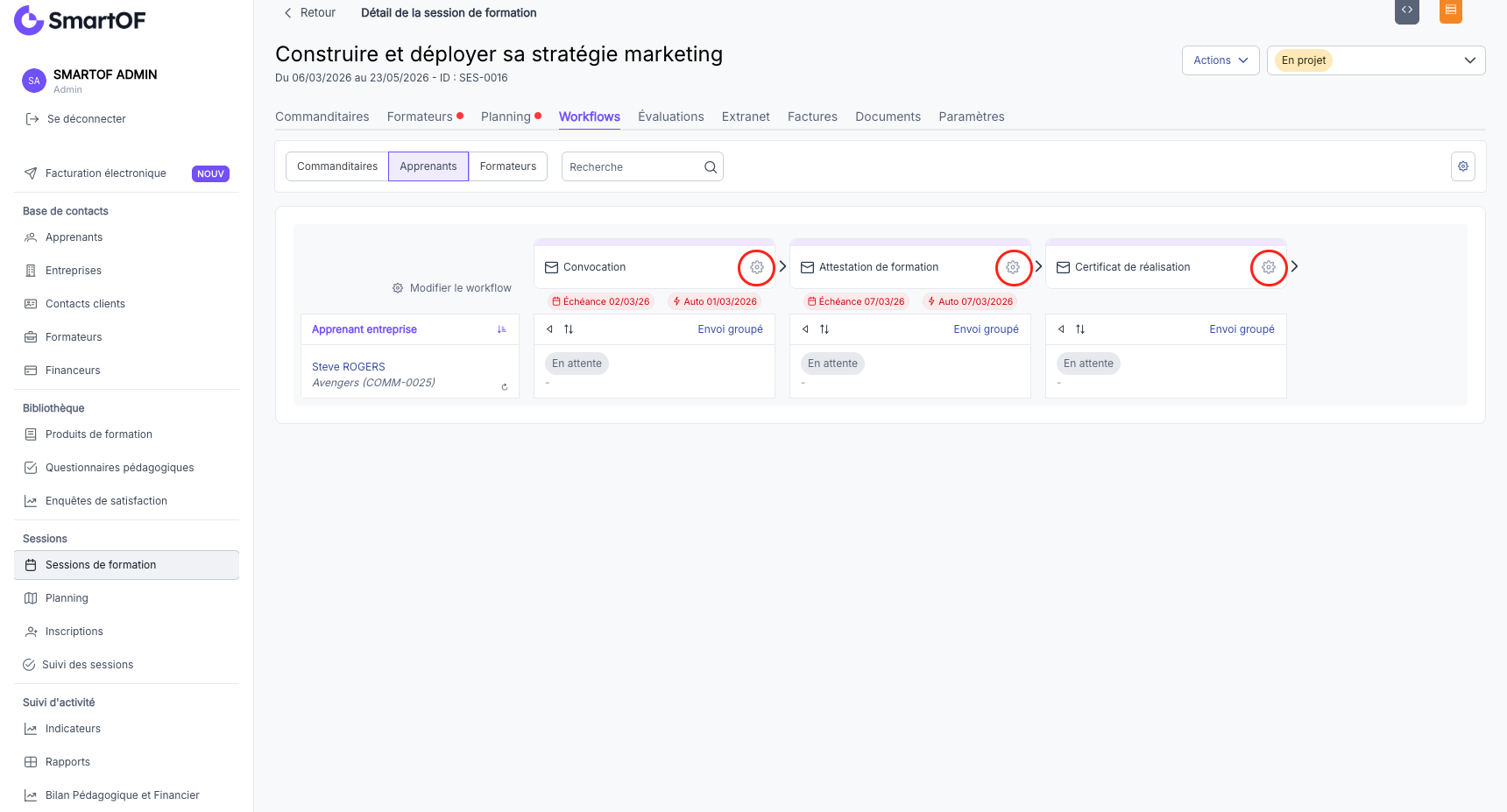
Task: Open Inscriptions in the sidebar
Action: pyautogui.click(x=126, y=632)
